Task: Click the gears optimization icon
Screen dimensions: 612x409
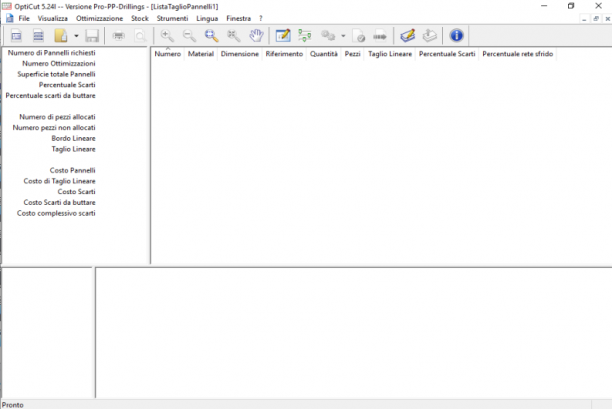Action: click(x=328, y=36)
